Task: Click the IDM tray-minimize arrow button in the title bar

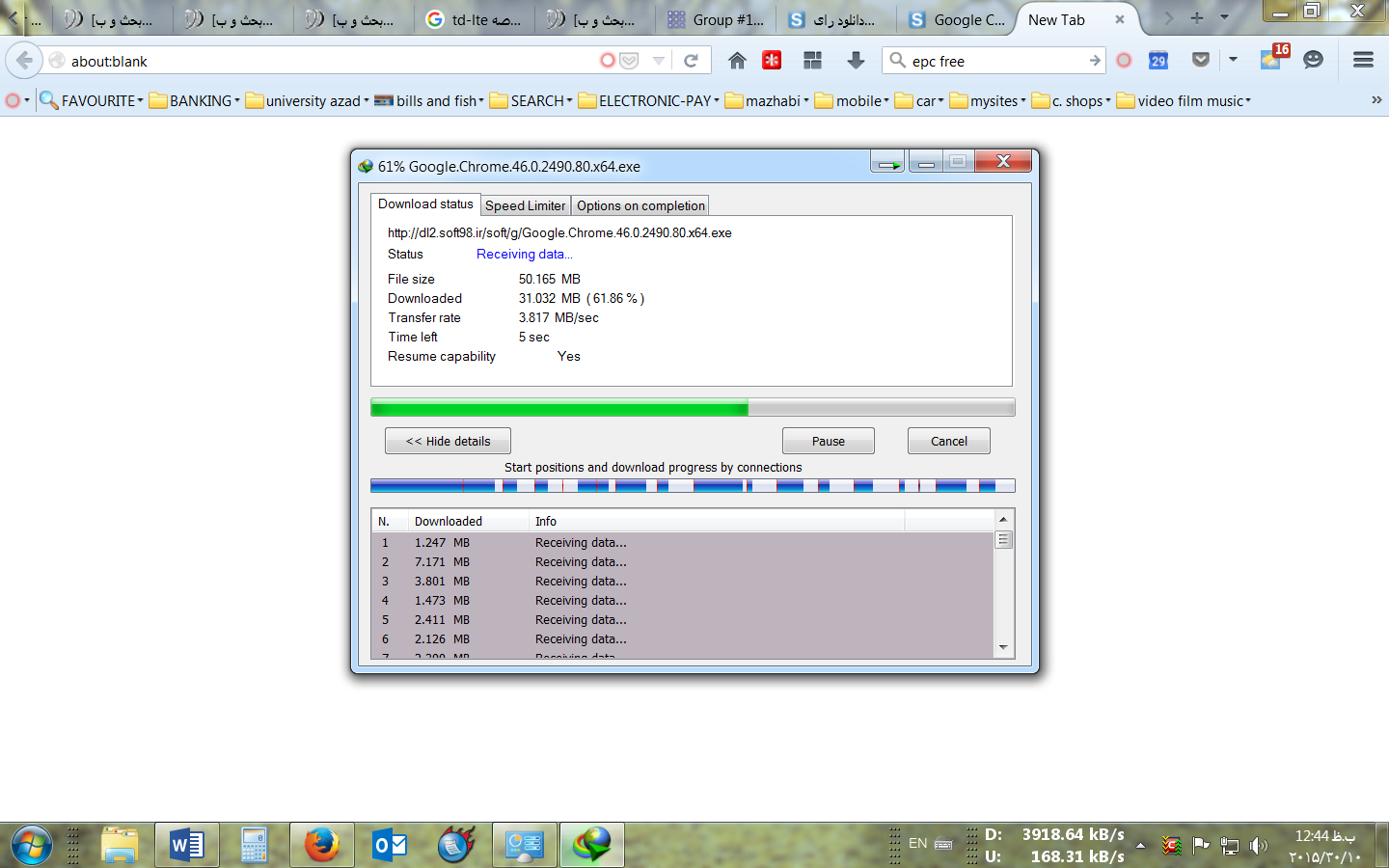Action: coord(887,162)
